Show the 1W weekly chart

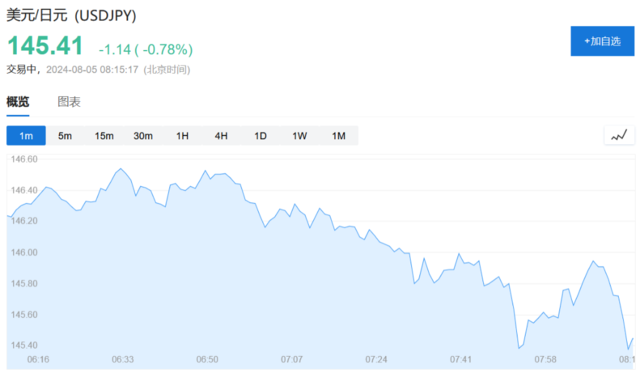pyautogui.click(x=300, y=136)
